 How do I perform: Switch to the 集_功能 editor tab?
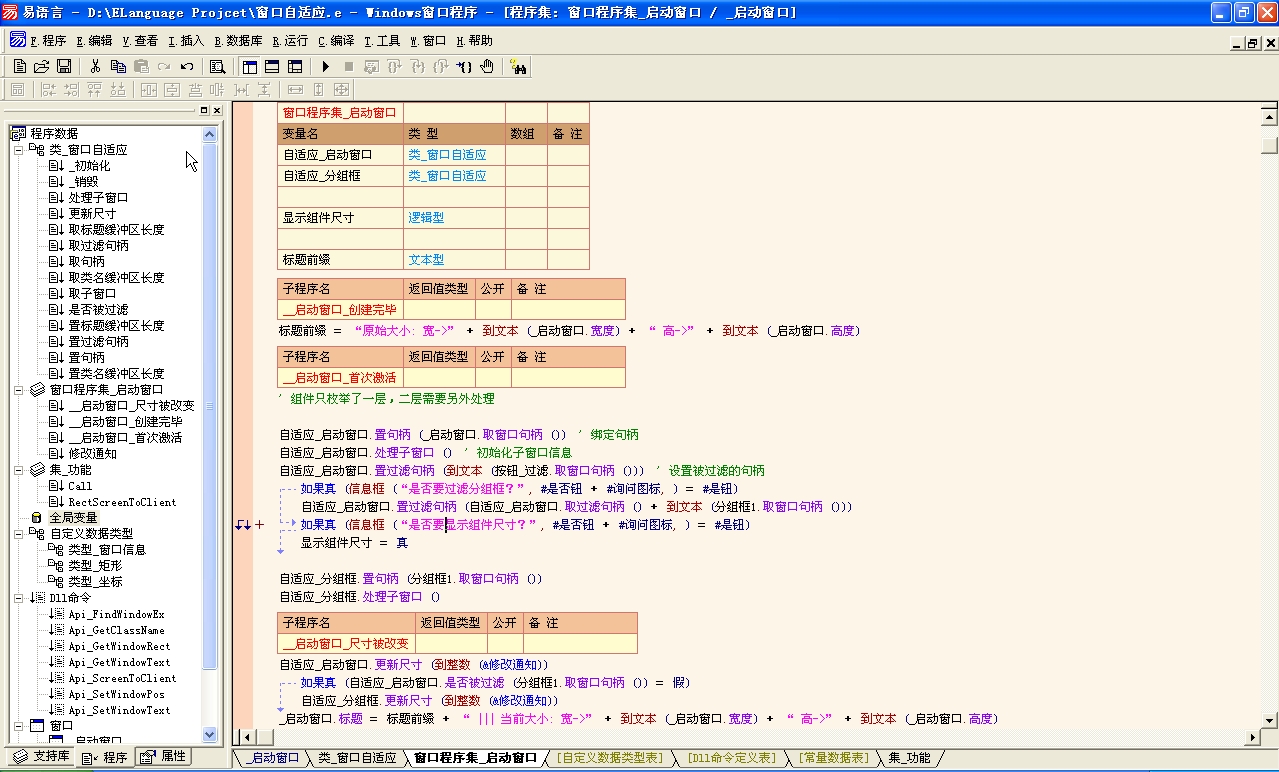coord(909,758)
